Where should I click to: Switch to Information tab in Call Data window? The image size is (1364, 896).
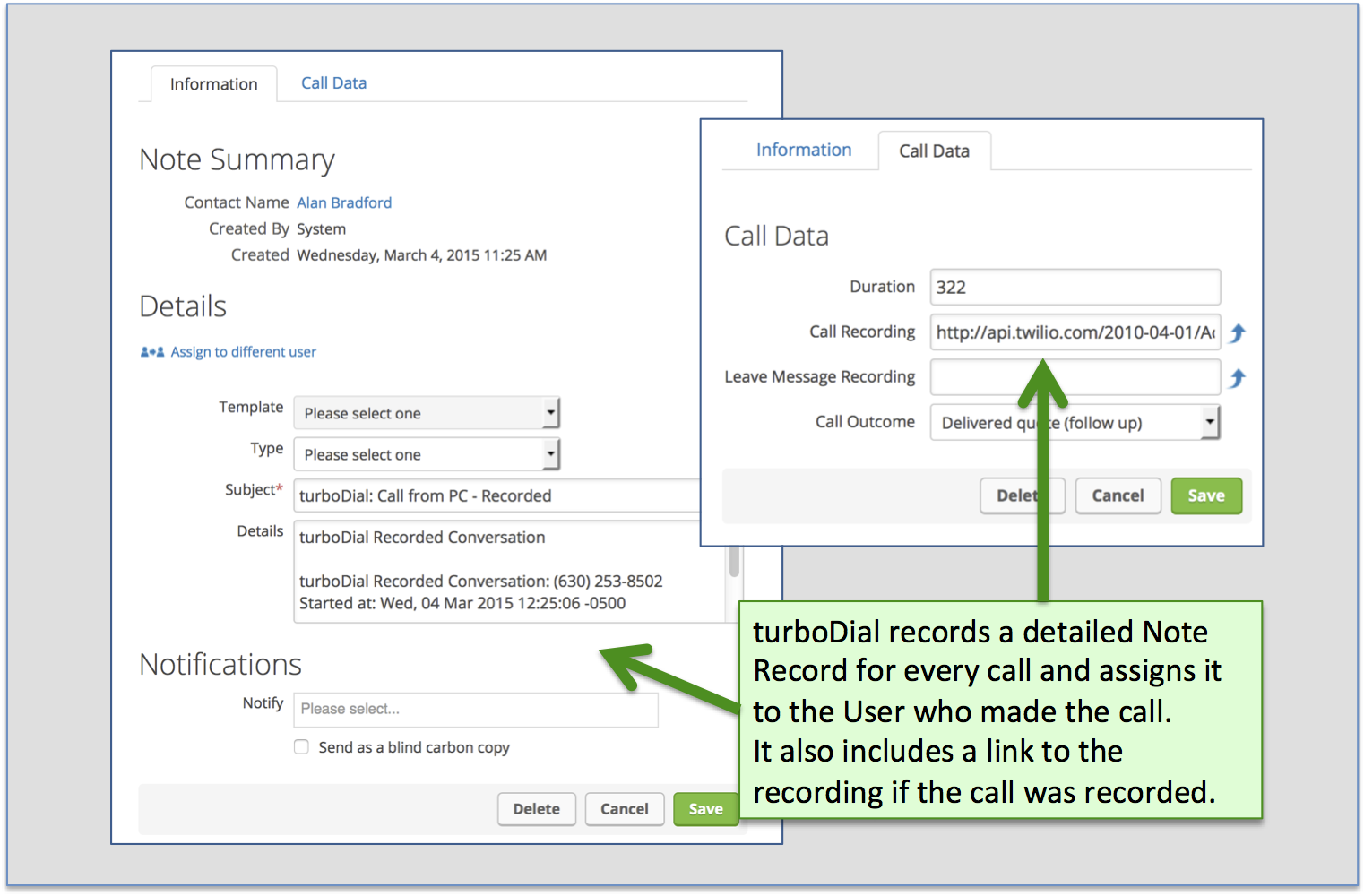pyautogui.click(x=804, y=150)
